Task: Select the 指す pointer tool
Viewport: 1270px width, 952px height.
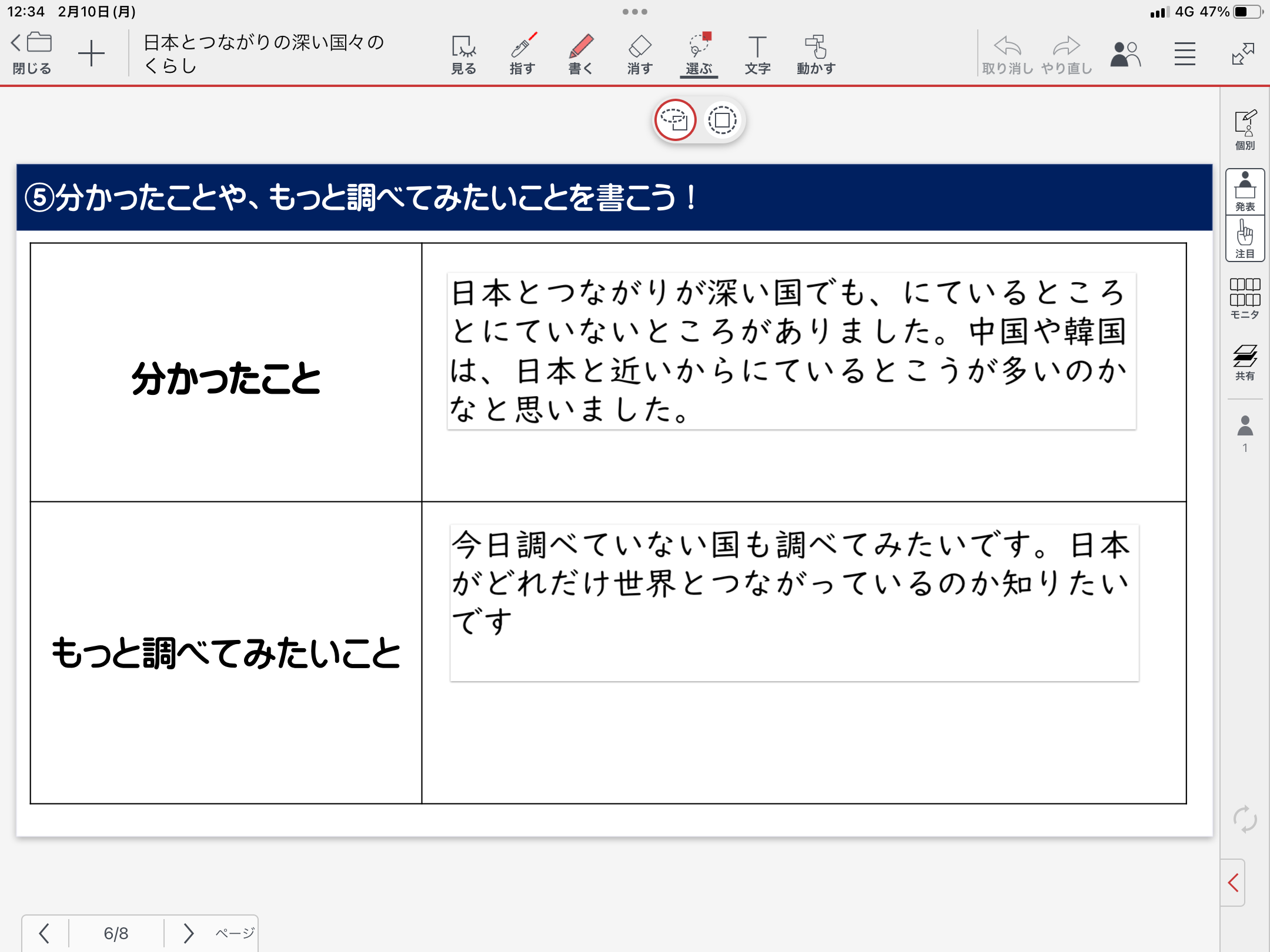Action: tap(522, 54)
